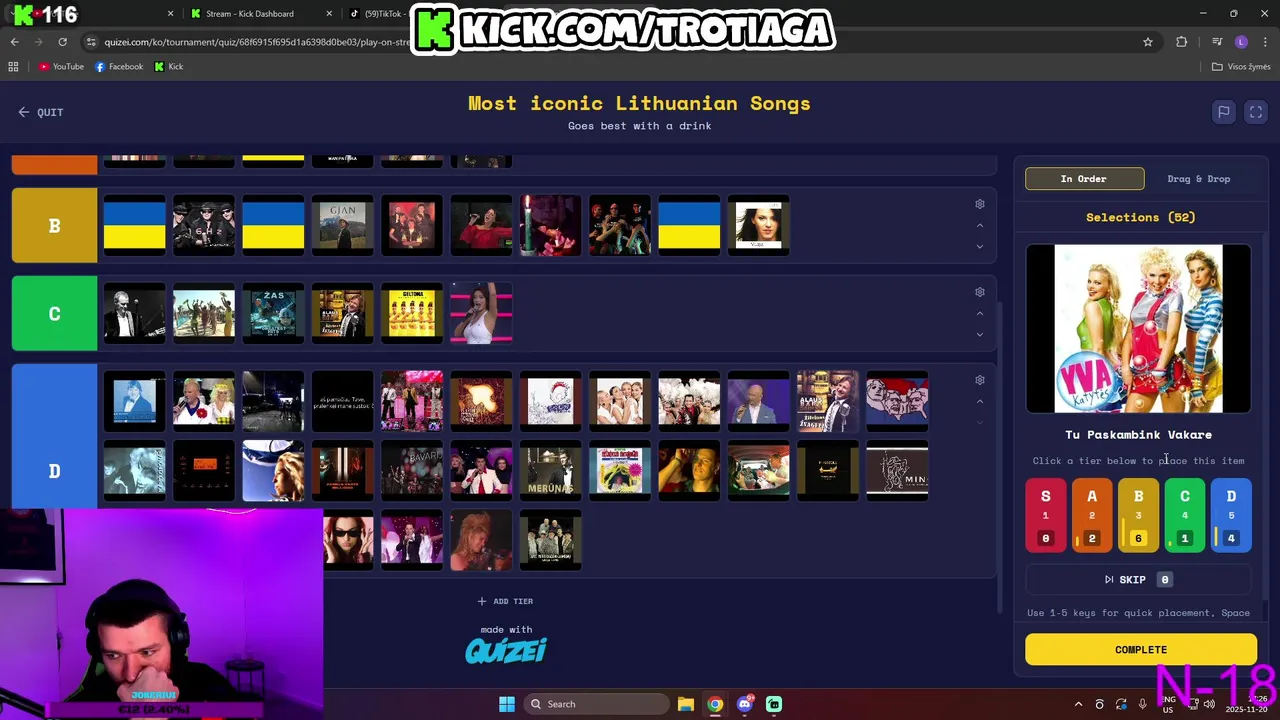Viewport: 1280px width, 720px height.
Task: Open D tier settings gear
Action: pyautogui.click(x=980, y=380)
